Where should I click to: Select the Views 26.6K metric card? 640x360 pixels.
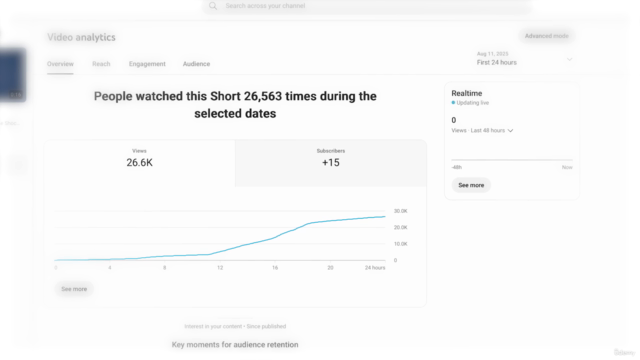(140, 163)
